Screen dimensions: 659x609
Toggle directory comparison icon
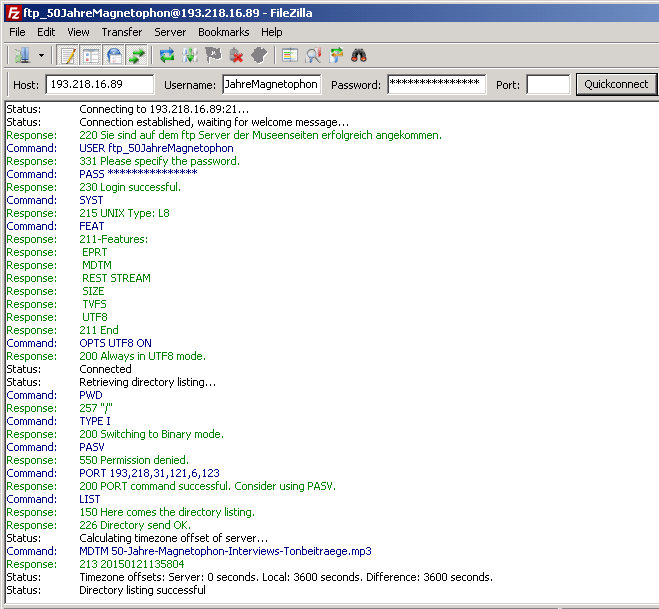[x=290, y=55]
